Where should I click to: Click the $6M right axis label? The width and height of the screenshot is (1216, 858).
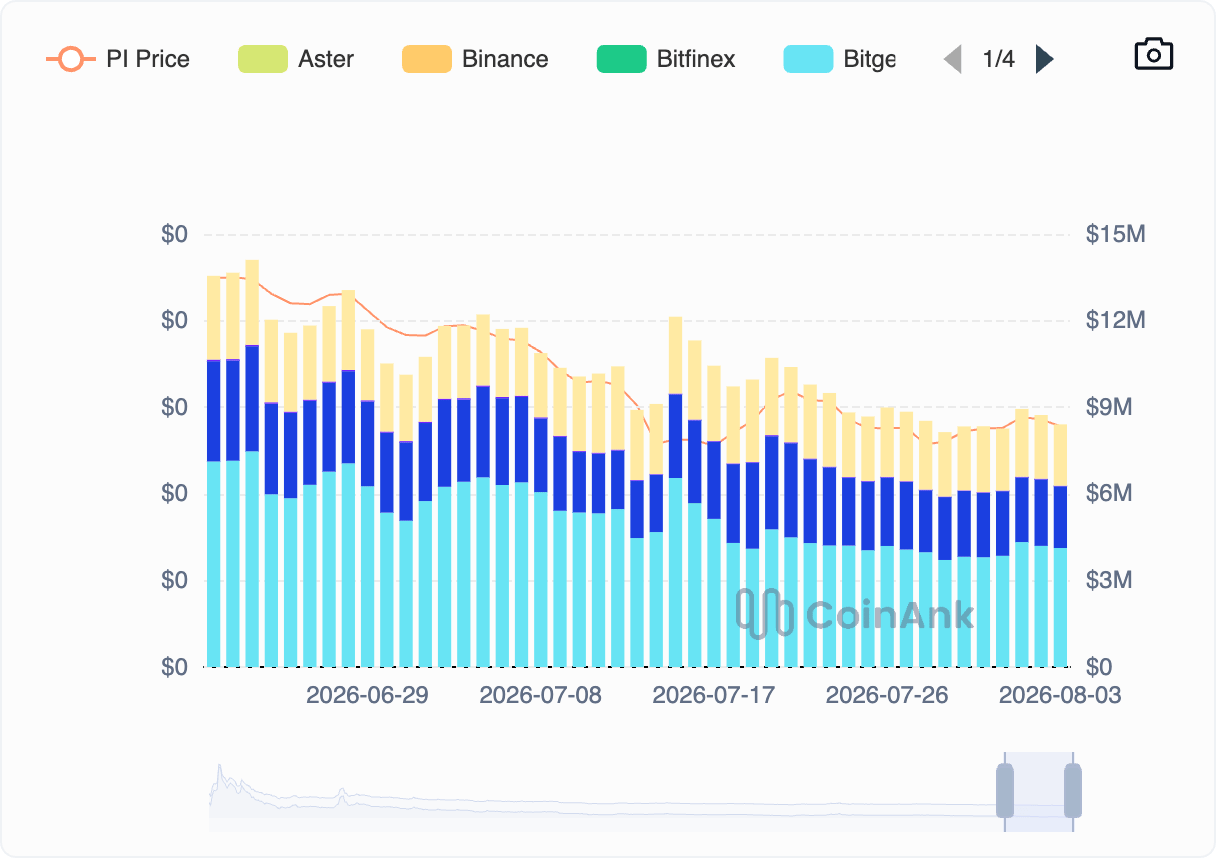(x=1109, y=494)
